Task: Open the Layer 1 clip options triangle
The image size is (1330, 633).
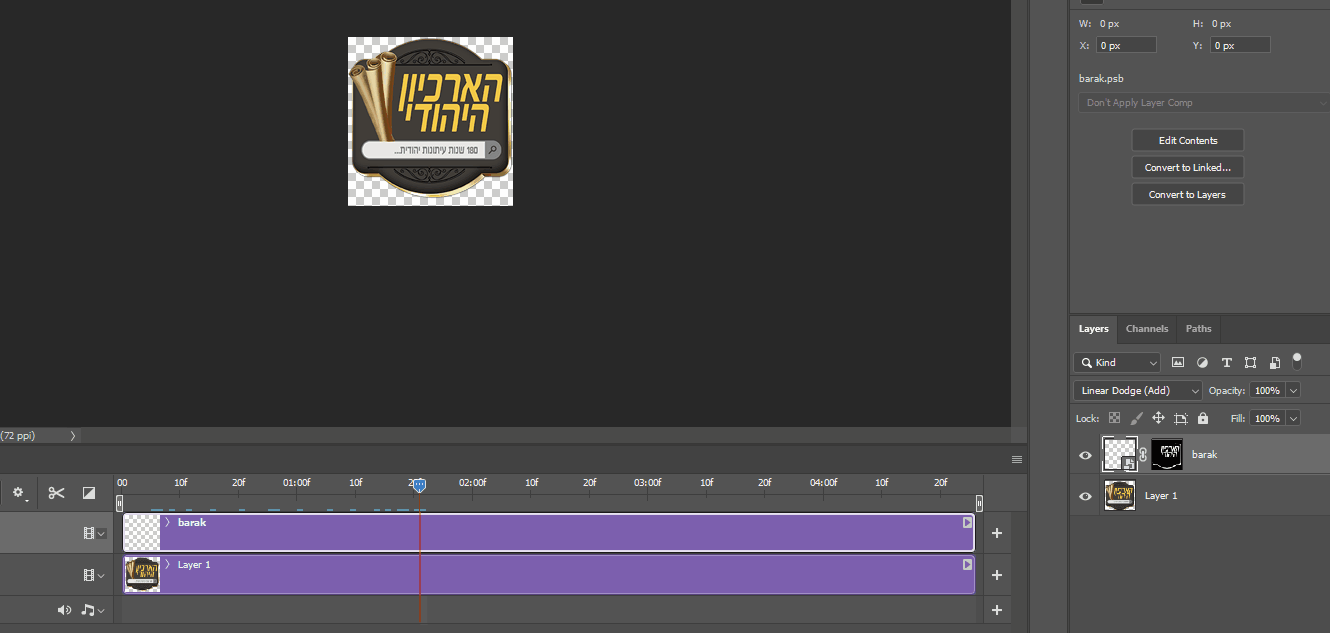Action: [967, 565]
